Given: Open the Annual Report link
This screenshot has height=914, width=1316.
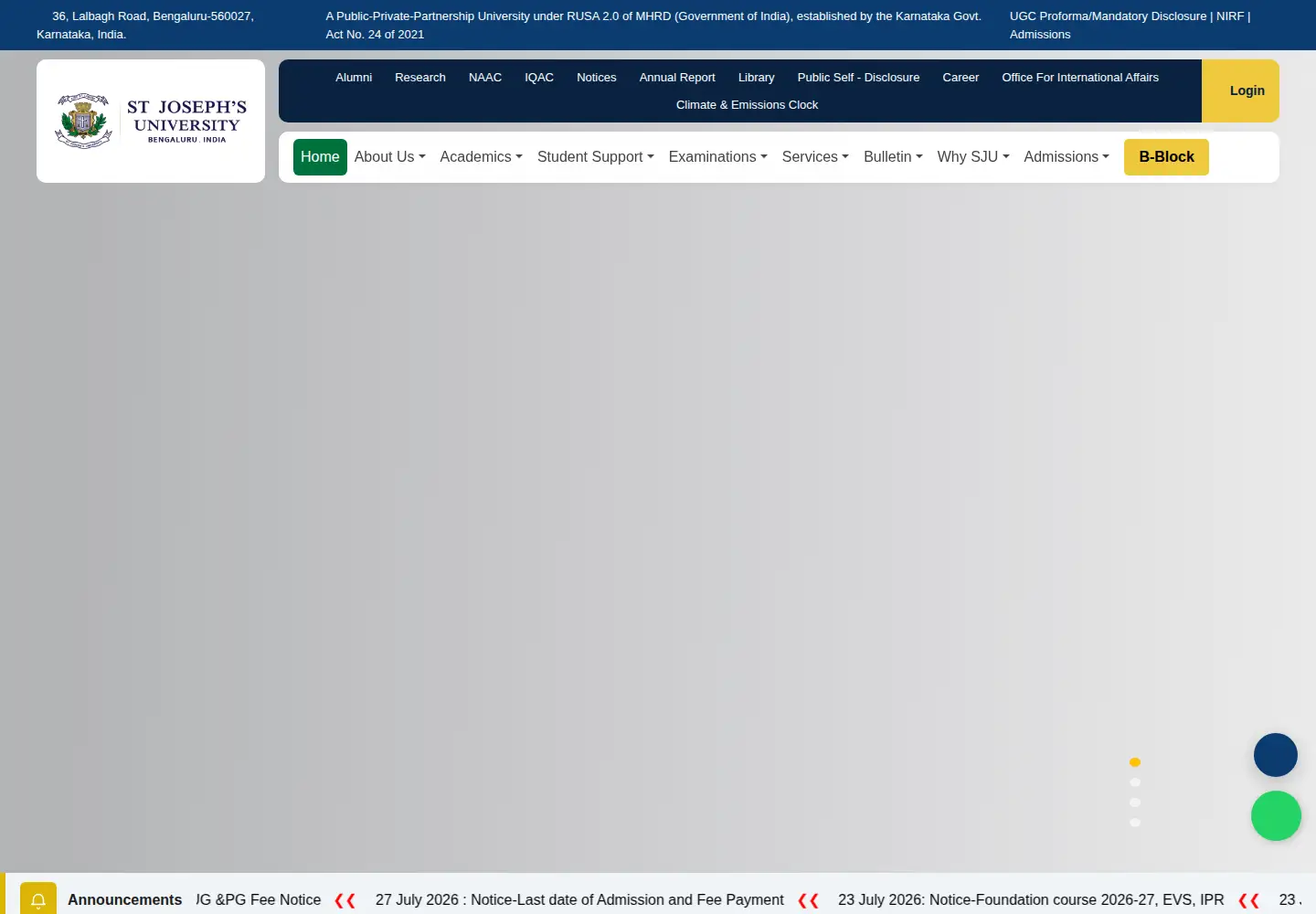Looking at the screenshot, I should point(677,78).
